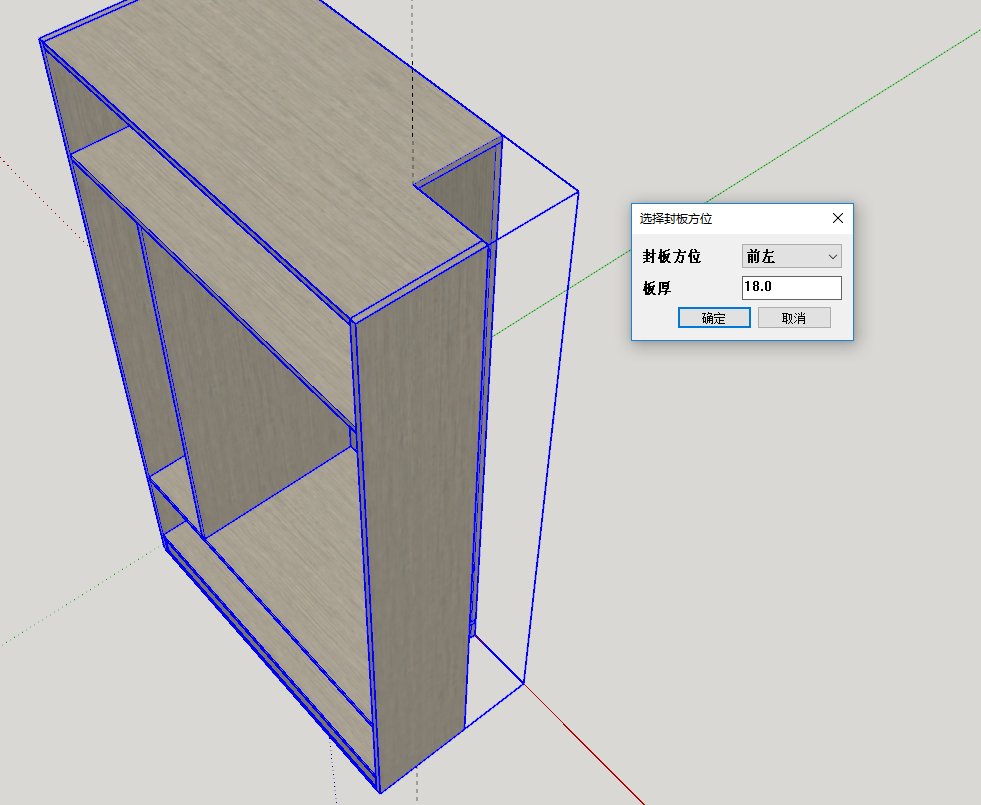981x805 pixels.
Task: Click the 板厚 label text
Action: (x=657, y=289)
